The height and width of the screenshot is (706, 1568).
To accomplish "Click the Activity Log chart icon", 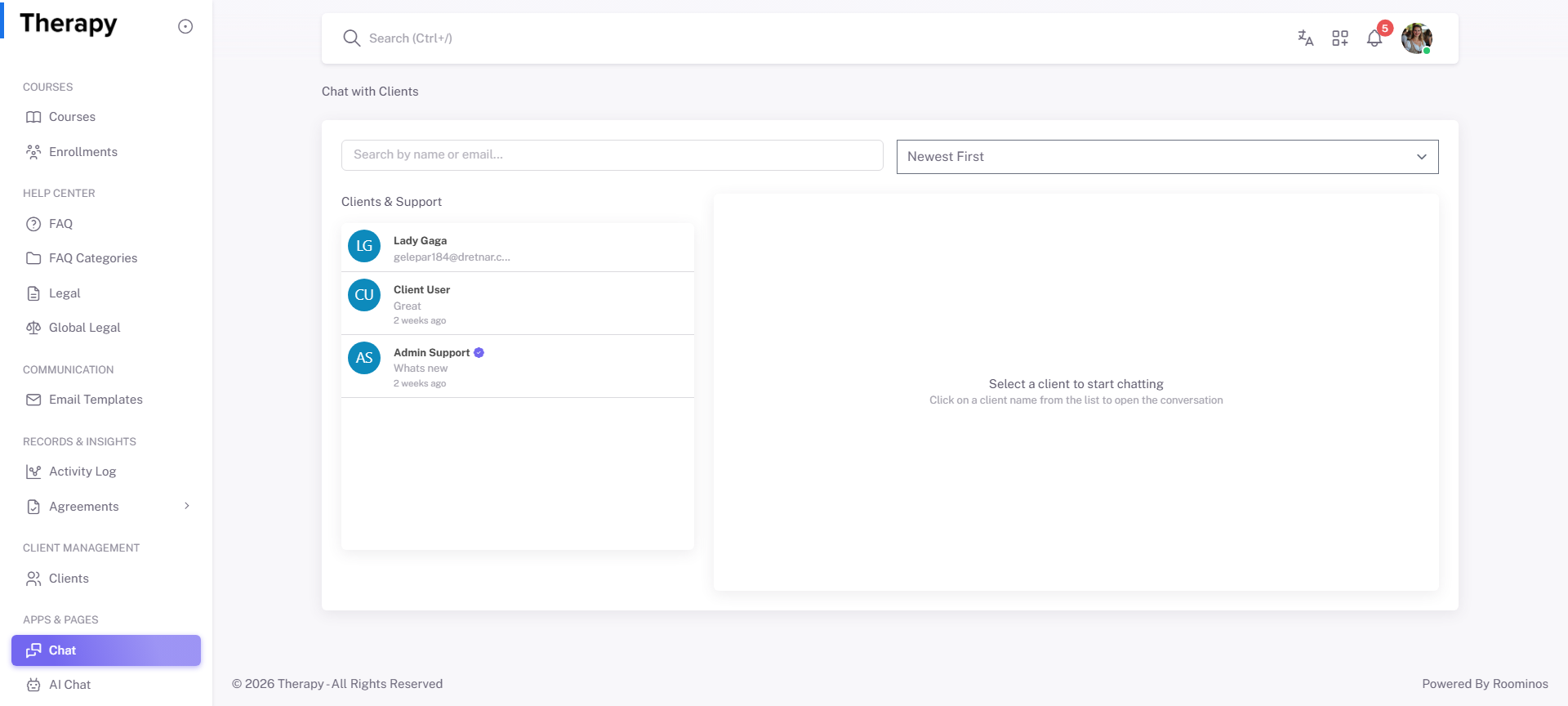I will pos(33,471).
